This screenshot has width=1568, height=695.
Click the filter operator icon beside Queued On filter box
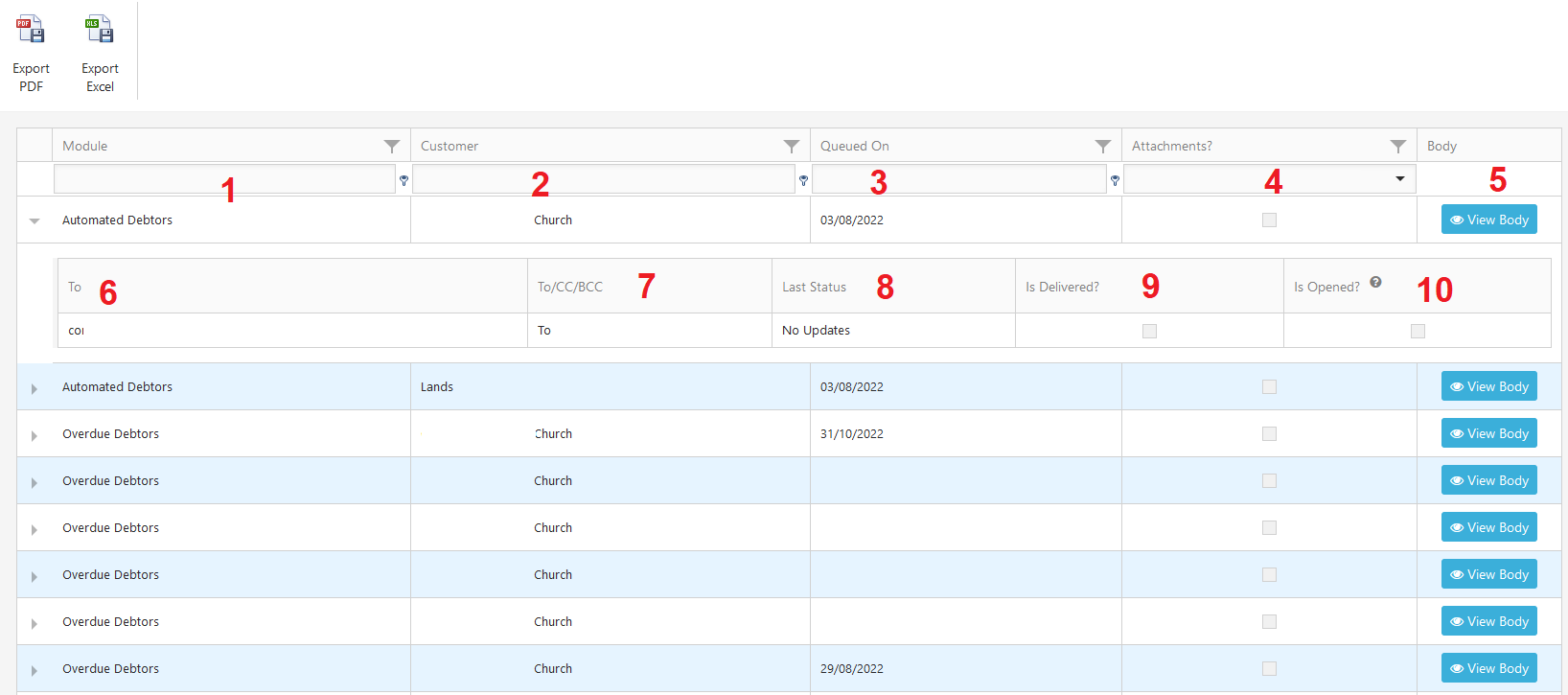tap(1115, 180)
